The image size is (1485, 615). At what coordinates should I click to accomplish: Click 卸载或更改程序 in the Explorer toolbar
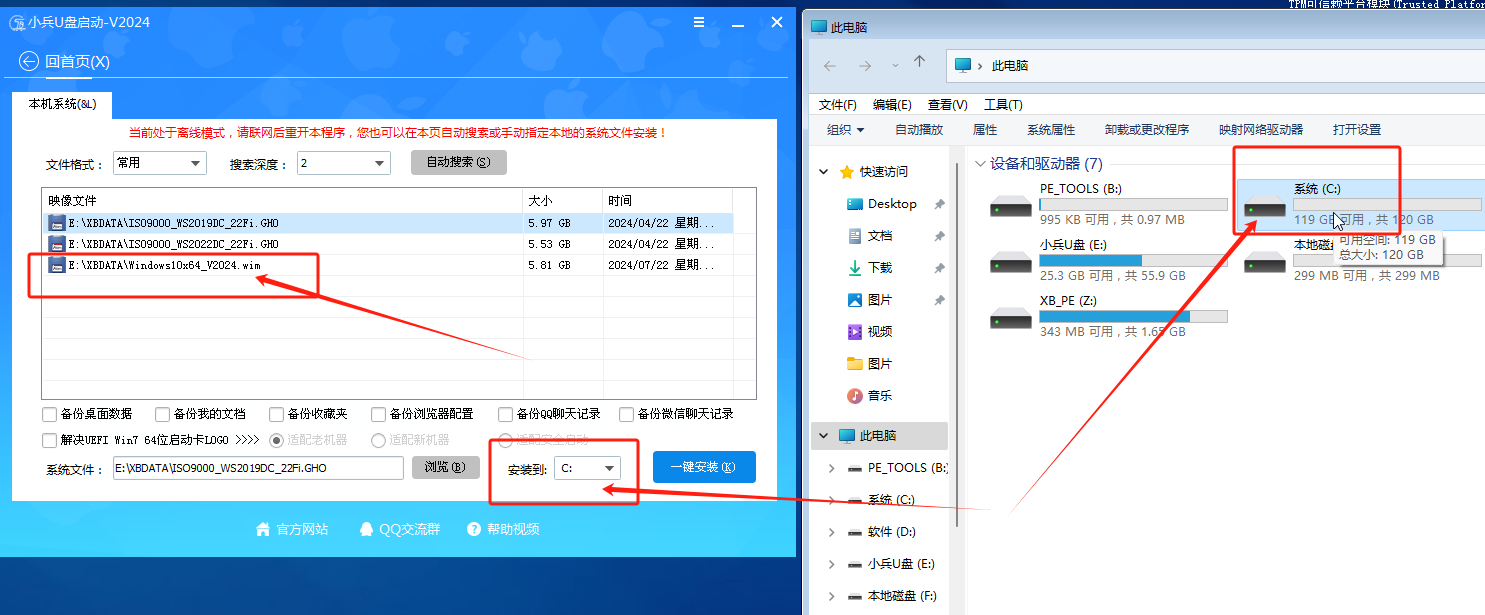click(1147, 130)
